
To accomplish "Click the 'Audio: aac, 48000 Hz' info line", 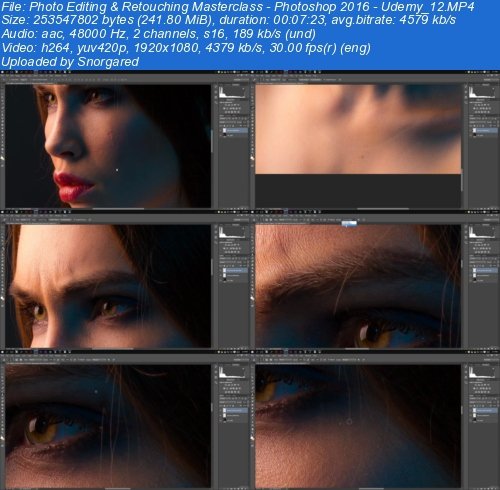I will tap(158, 34).
